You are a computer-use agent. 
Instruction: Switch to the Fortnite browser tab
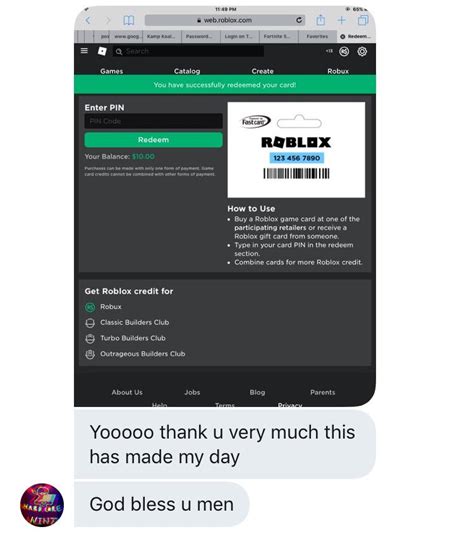tap(279, 36)
